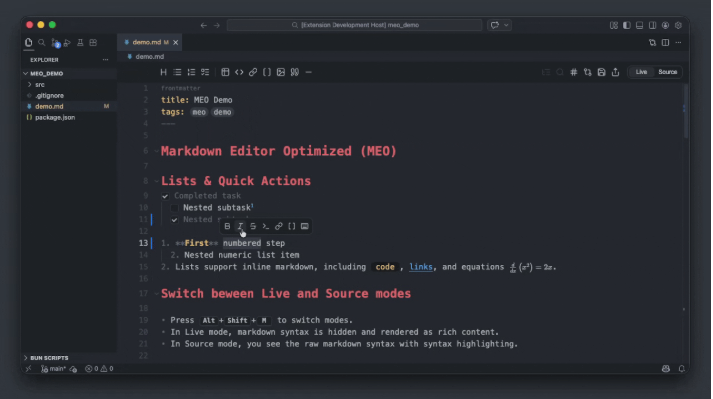Open the accounts icon in title bar

pos(665,25)
